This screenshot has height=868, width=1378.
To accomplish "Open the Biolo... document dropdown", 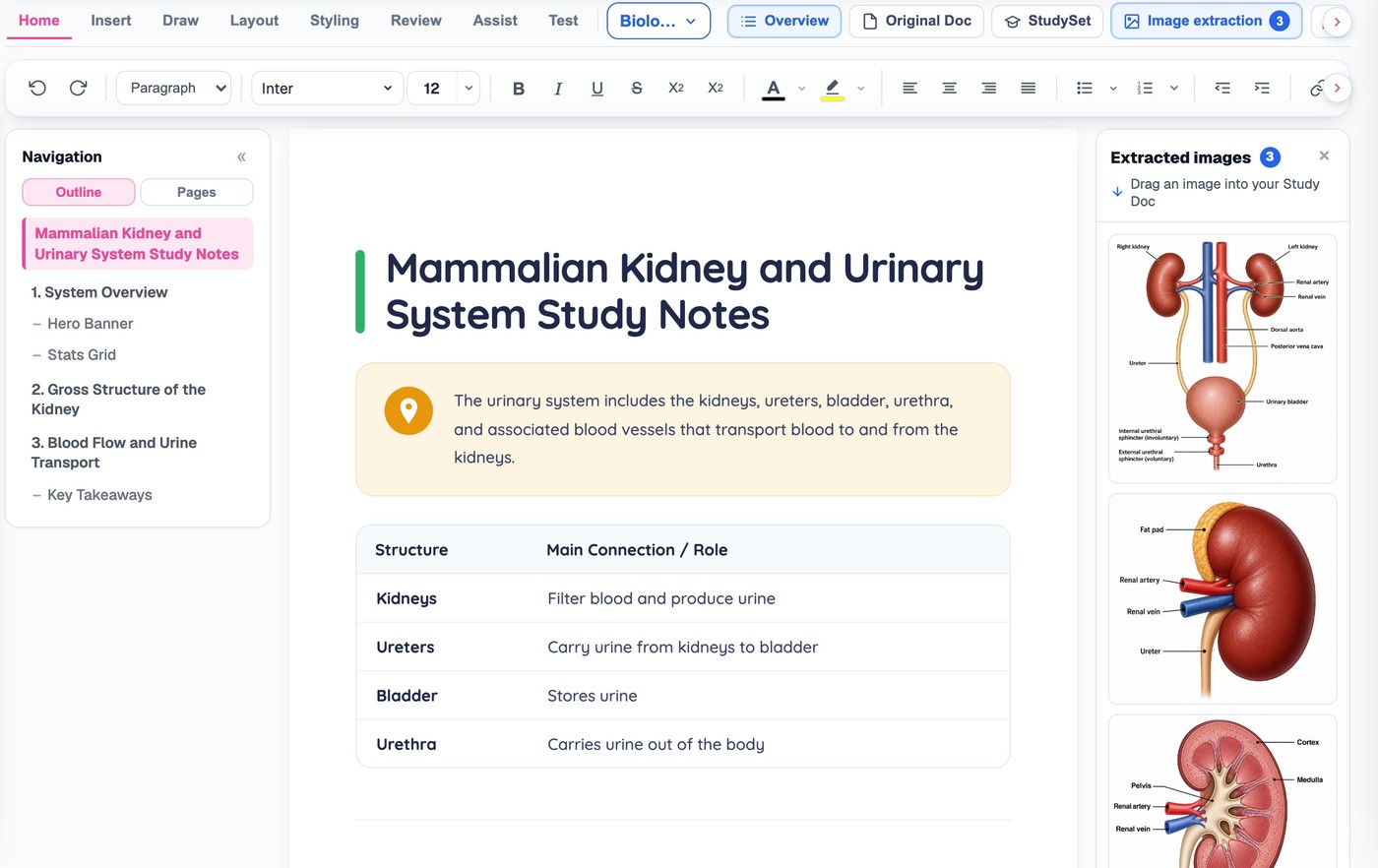I will [x=658, y=21].
